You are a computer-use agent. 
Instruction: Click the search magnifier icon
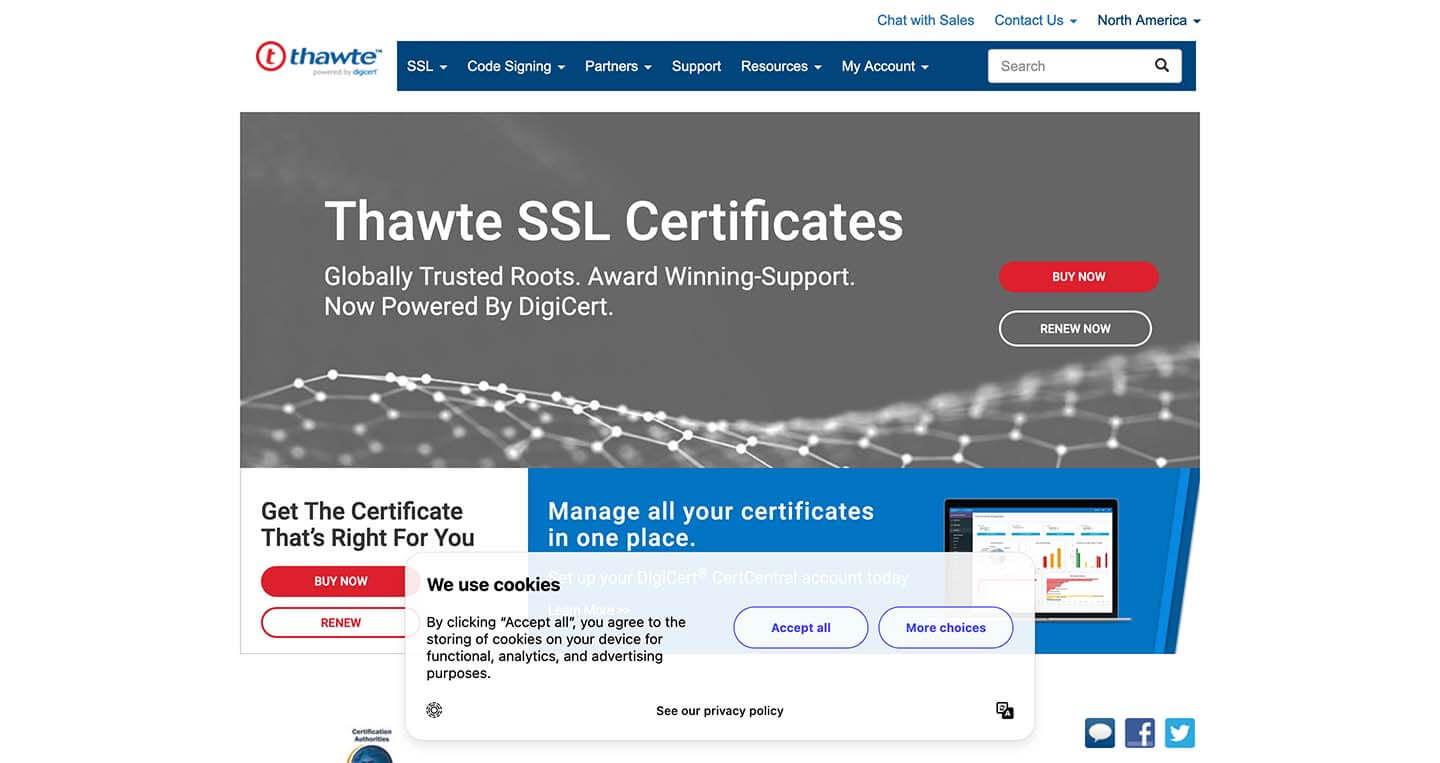click(1162, 66)
